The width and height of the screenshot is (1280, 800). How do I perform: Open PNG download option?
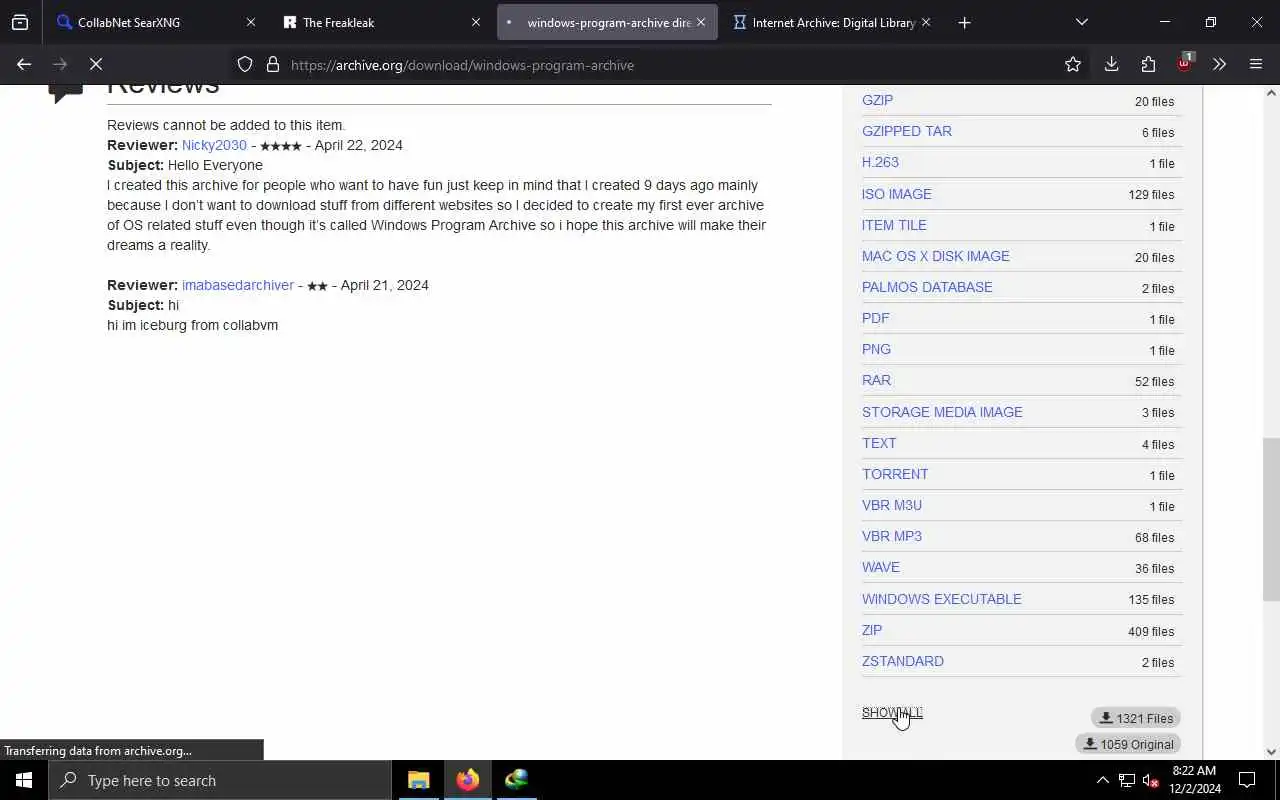click(876, 349)
